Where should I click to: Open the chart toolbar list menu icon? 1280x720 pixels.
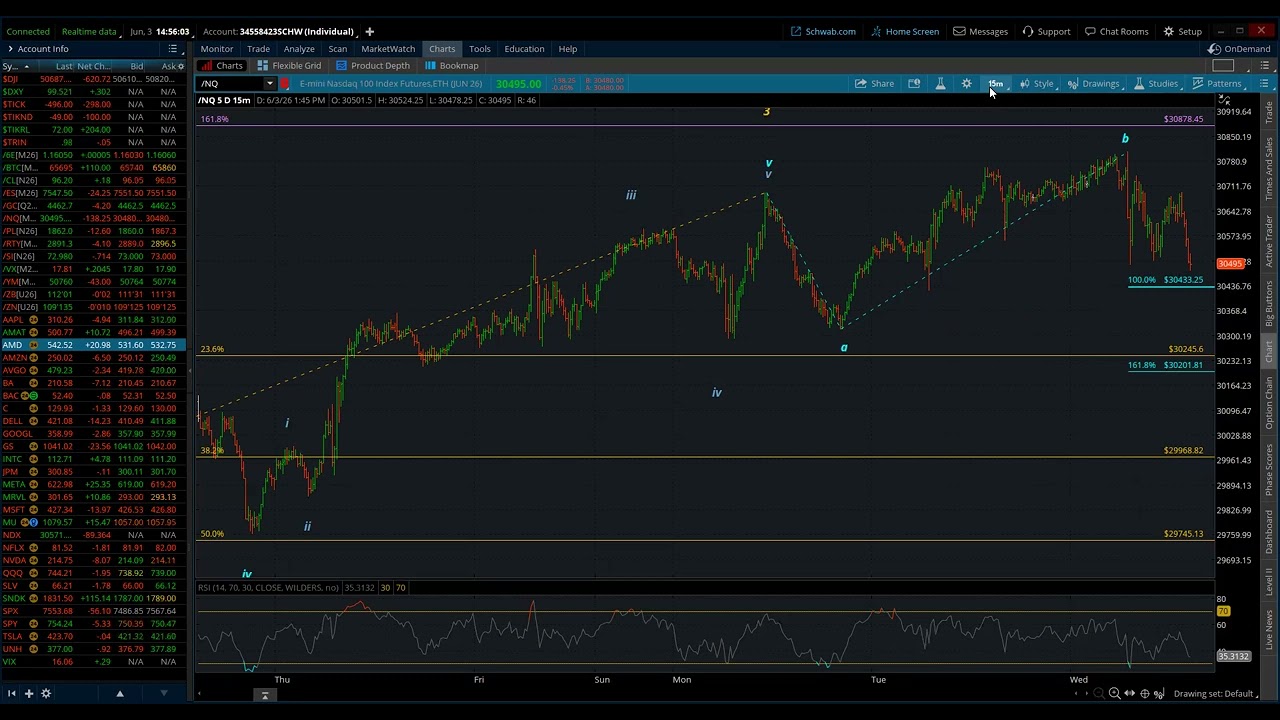pyautogui.click(x=1265, y=84)
